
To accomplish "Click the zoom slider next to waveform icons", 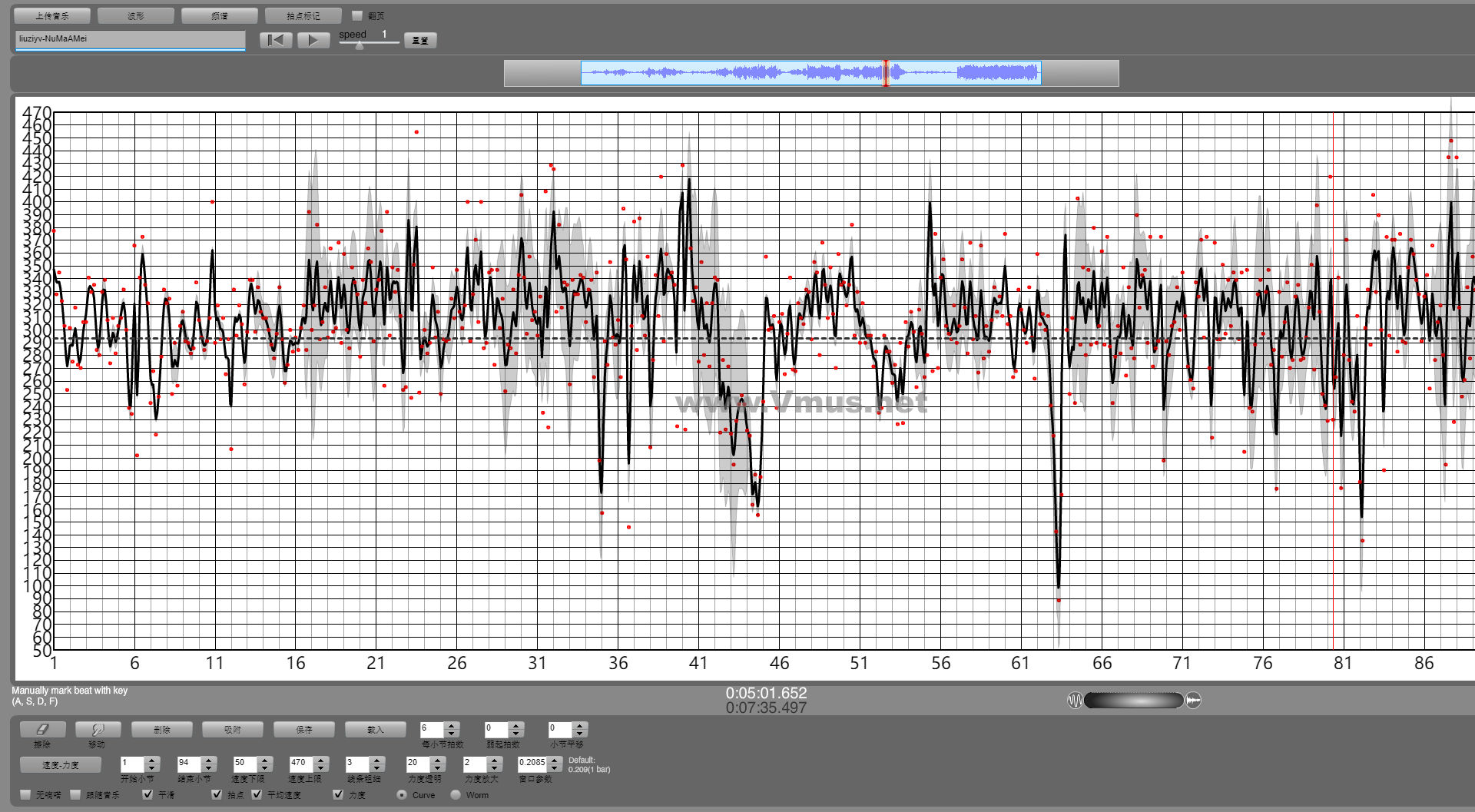I will pyautogui.click(x=1134, y=700).
